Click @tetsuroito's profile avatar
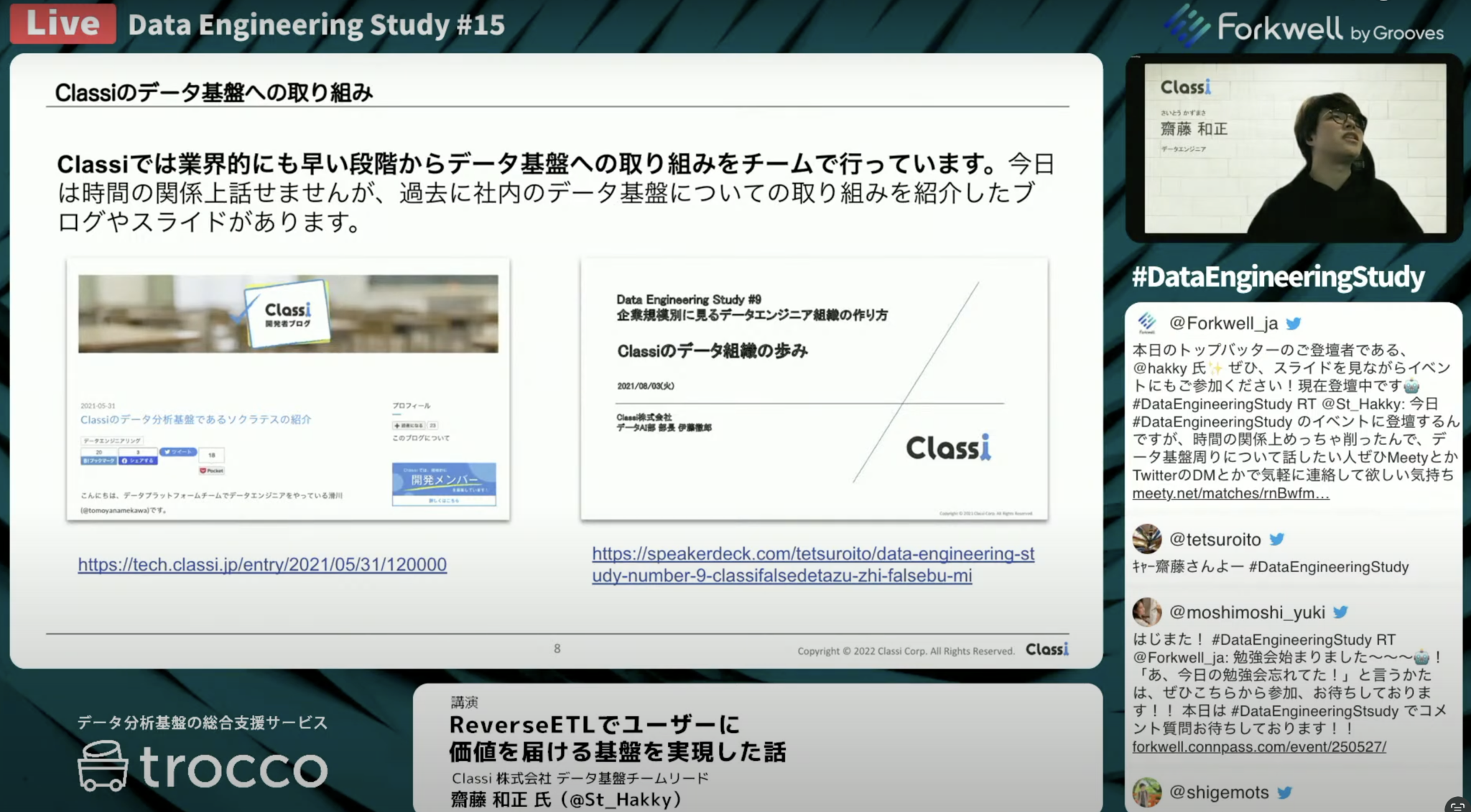This screenshot has width=1471, height=812. coord(1147,540)
